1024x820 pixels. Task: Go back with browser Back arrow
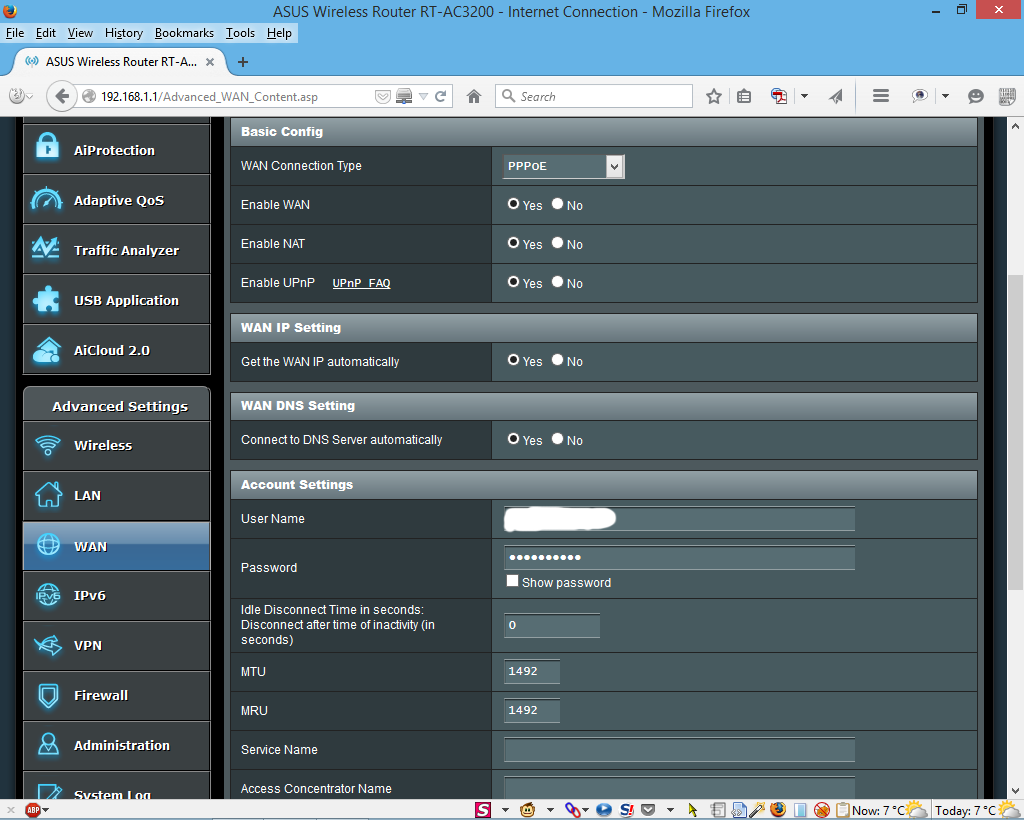click(62, 97)
